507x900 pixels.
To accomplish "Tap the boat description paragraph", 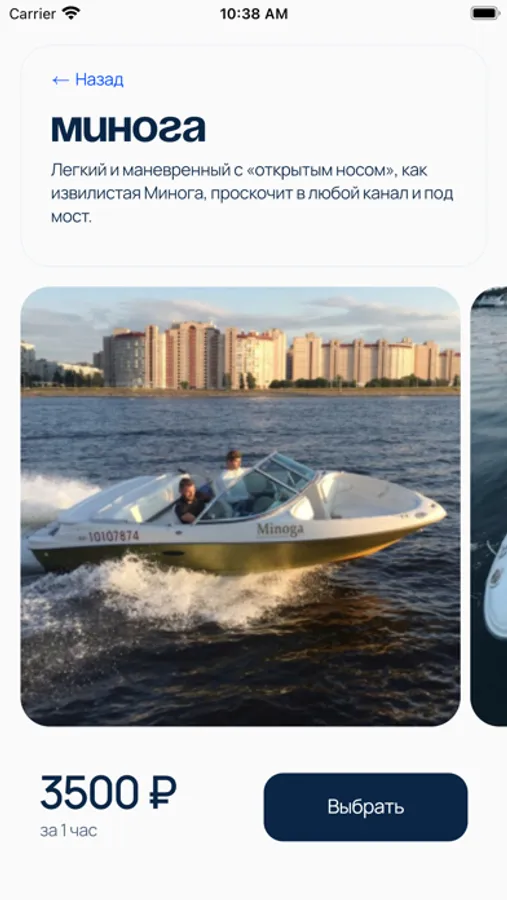I will tap(252, 193).
